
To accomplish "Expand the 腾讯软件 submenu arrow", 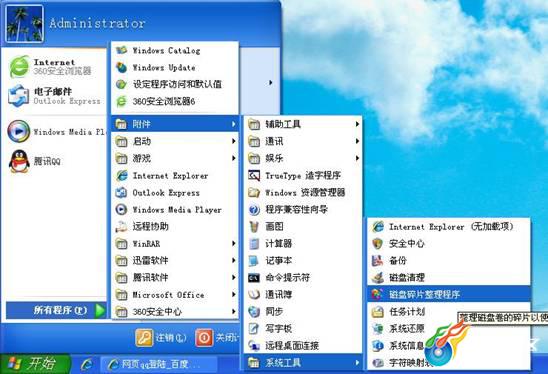I will pos(233,278).
